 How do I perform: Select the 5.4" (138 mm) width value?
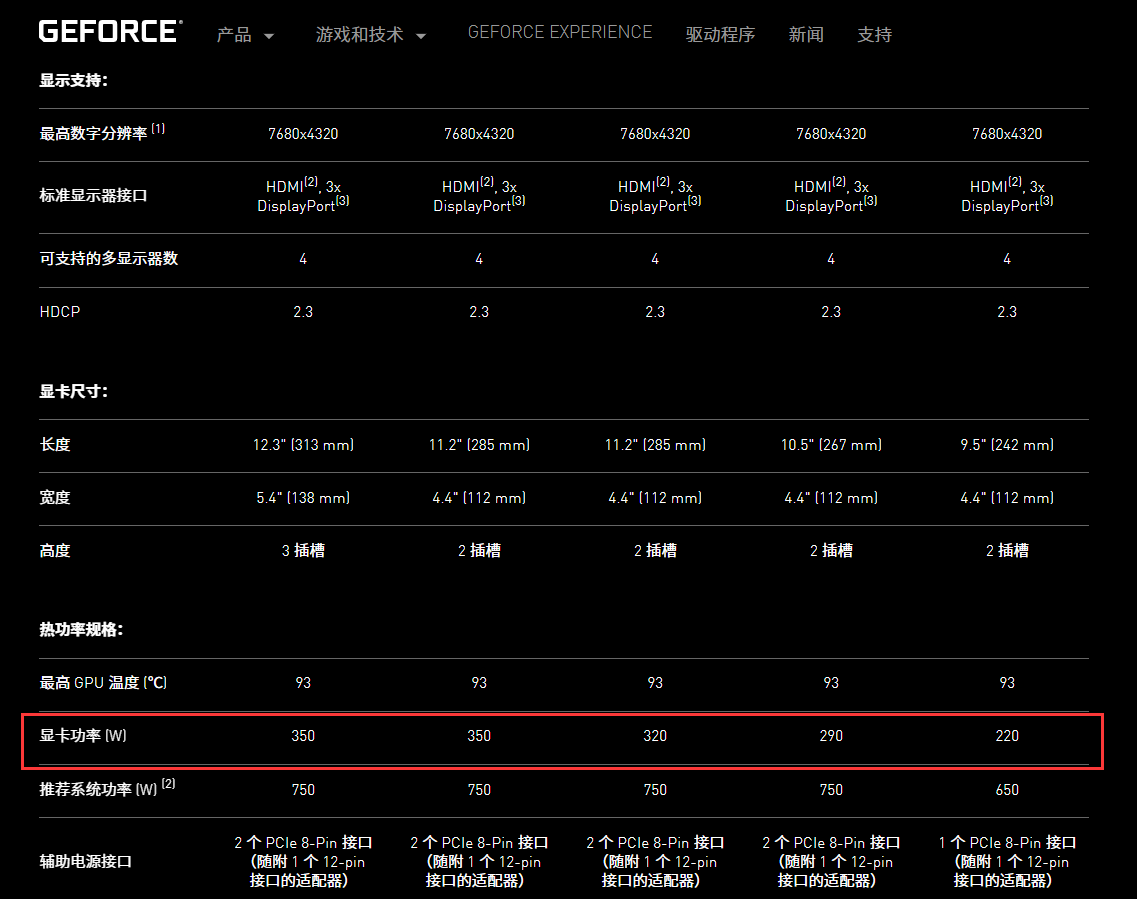click(x=303, y=498)
